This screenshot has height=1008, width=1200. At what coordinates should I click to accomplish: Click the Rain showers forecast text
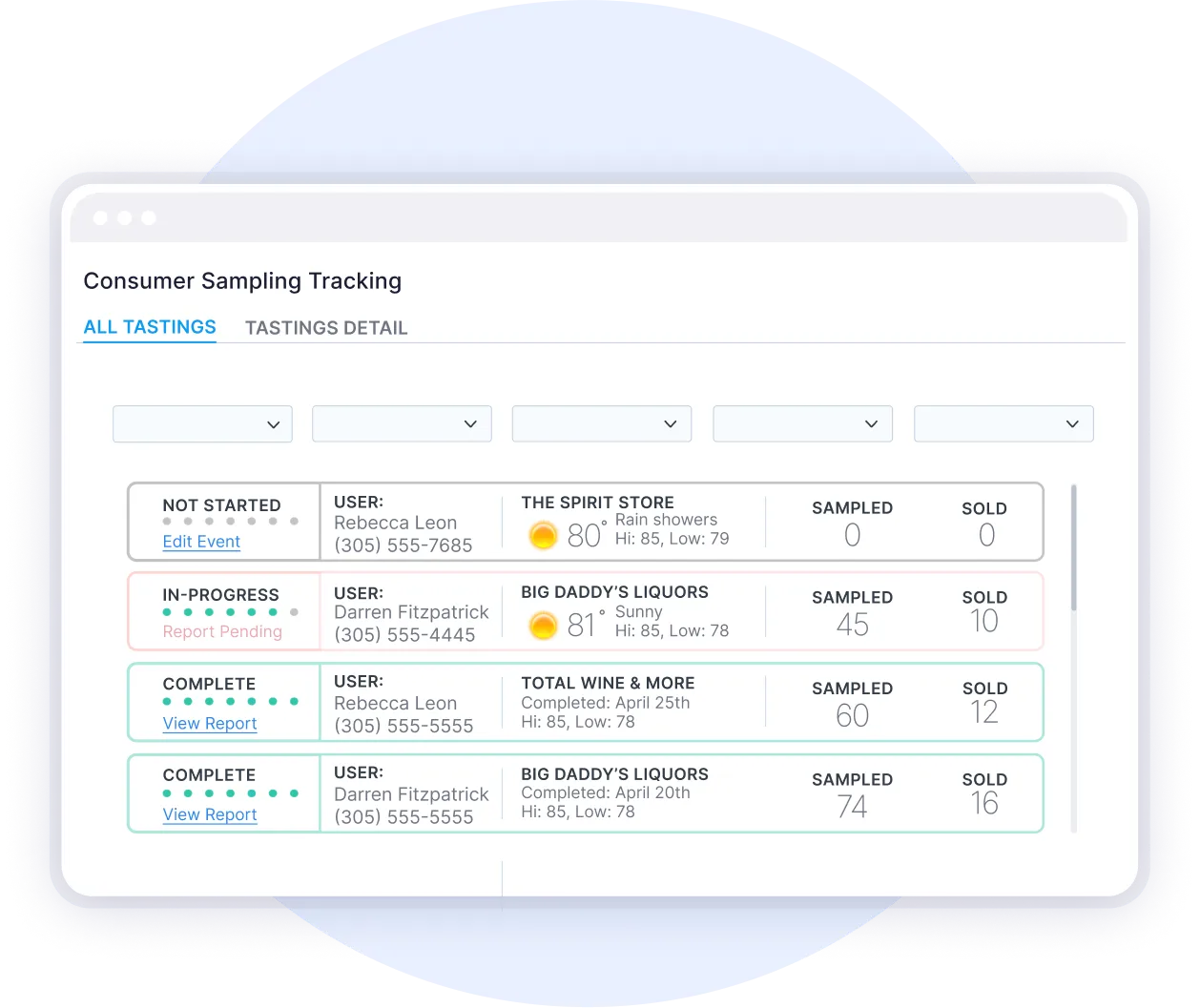click(666, 520)
